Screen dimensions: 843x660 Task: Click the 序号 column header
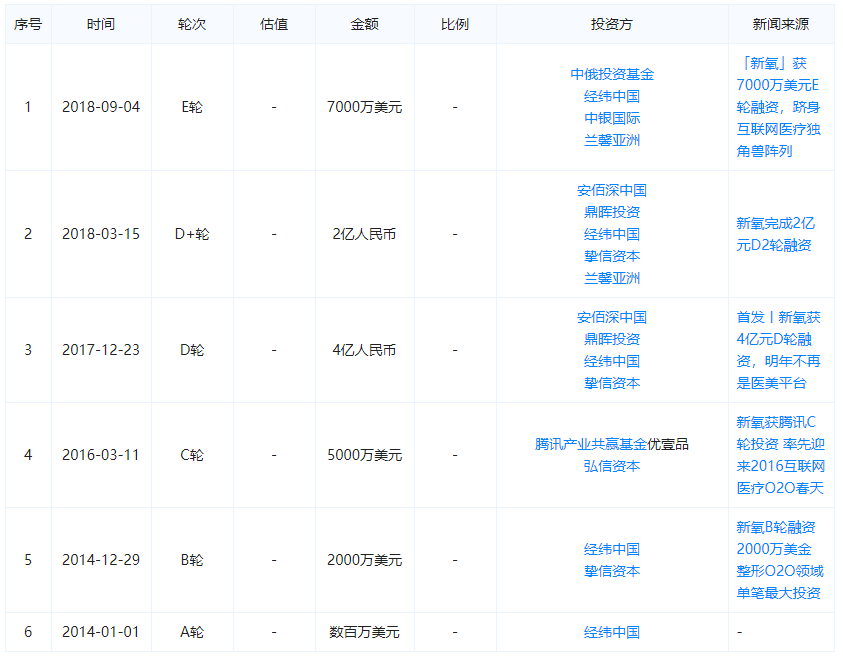pos(28,24)
